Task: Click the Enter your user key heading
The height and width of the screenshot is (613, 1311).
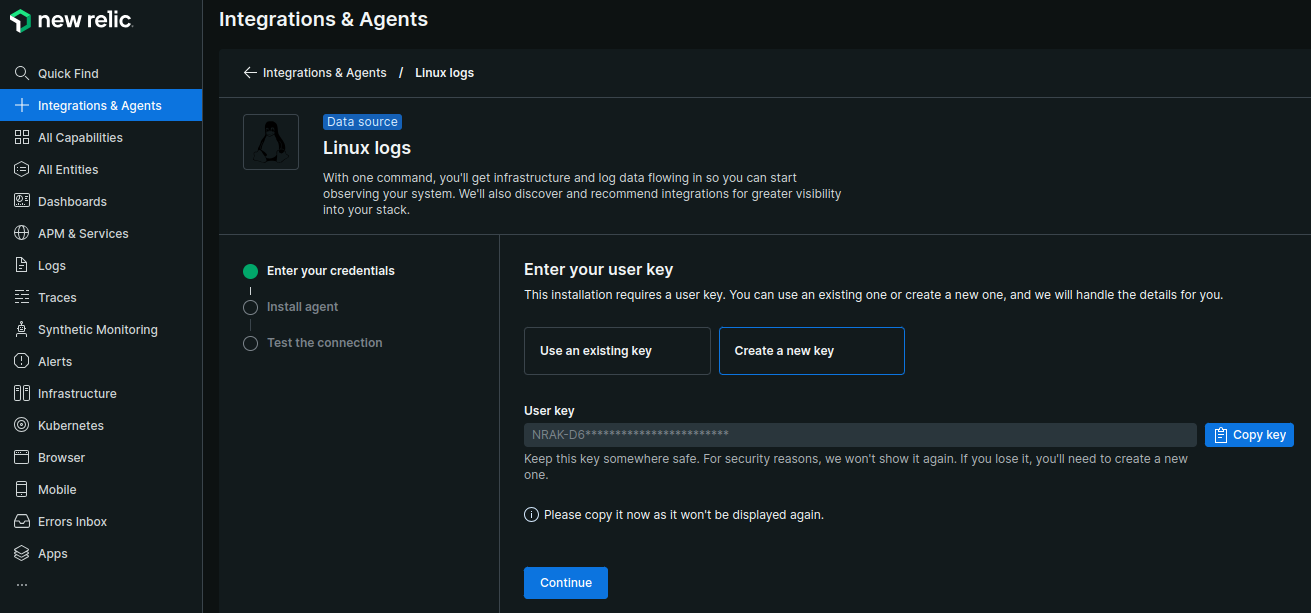Action: (x=599, y=269)
